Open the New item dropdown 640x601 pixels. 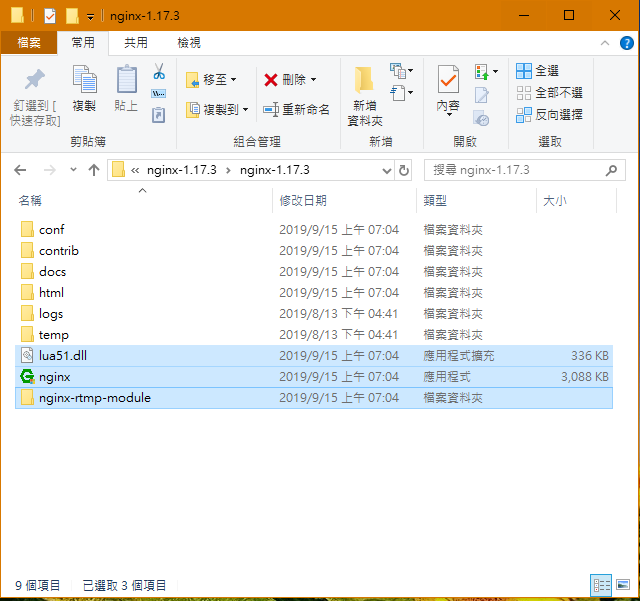(x=401, y=71)
